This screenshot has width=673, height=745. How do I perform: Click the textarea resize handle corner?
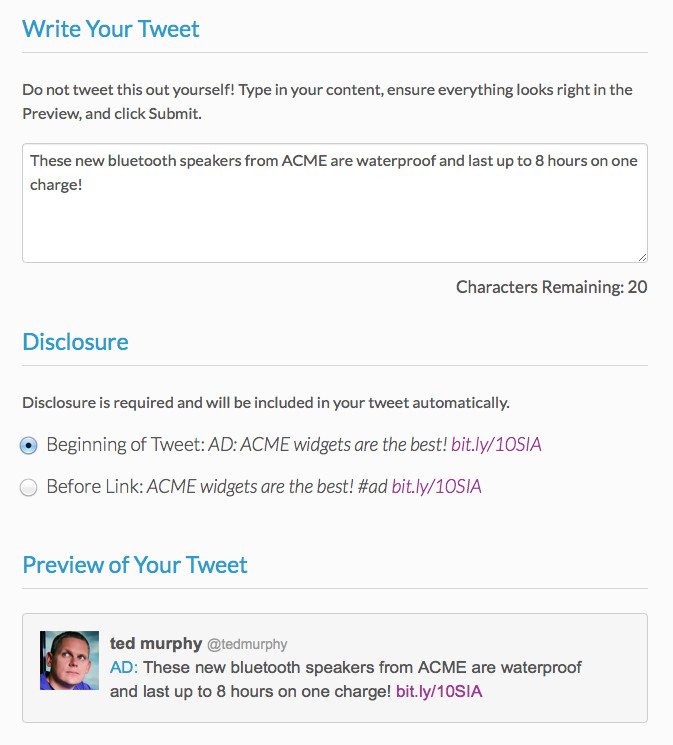coord(642,257)
